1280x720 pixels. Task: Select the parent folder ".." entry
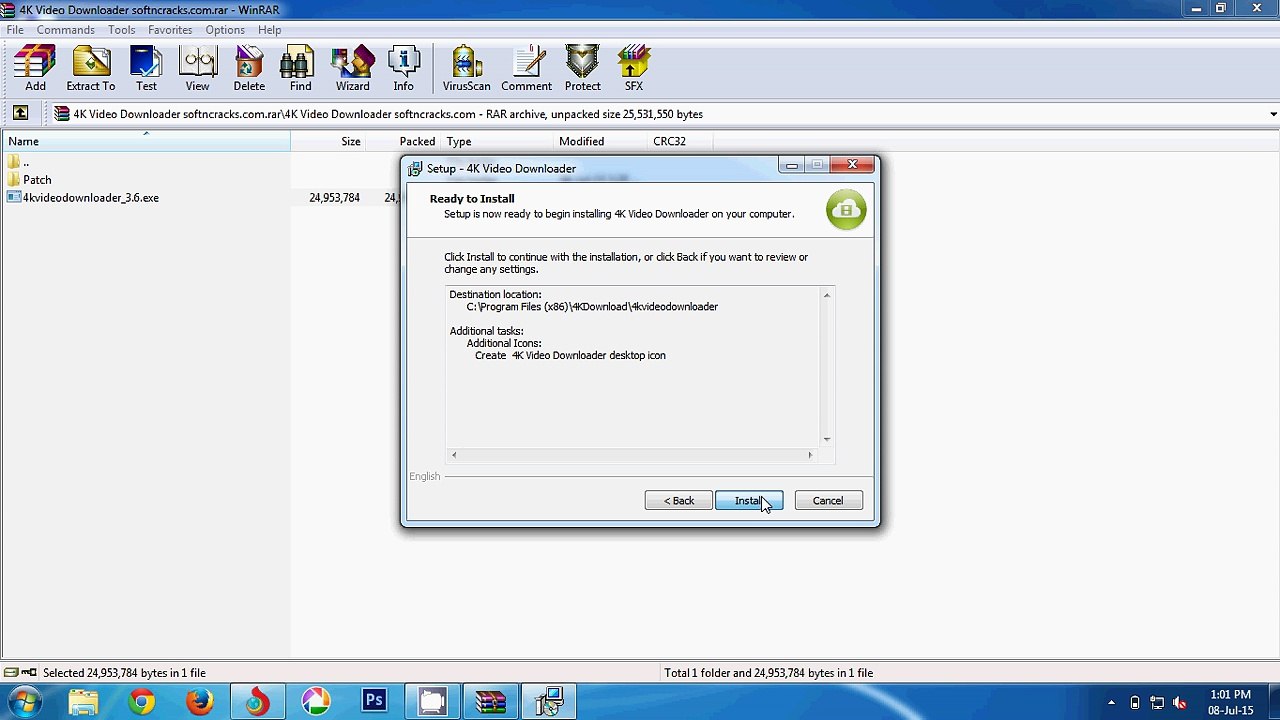pos(18,162)
